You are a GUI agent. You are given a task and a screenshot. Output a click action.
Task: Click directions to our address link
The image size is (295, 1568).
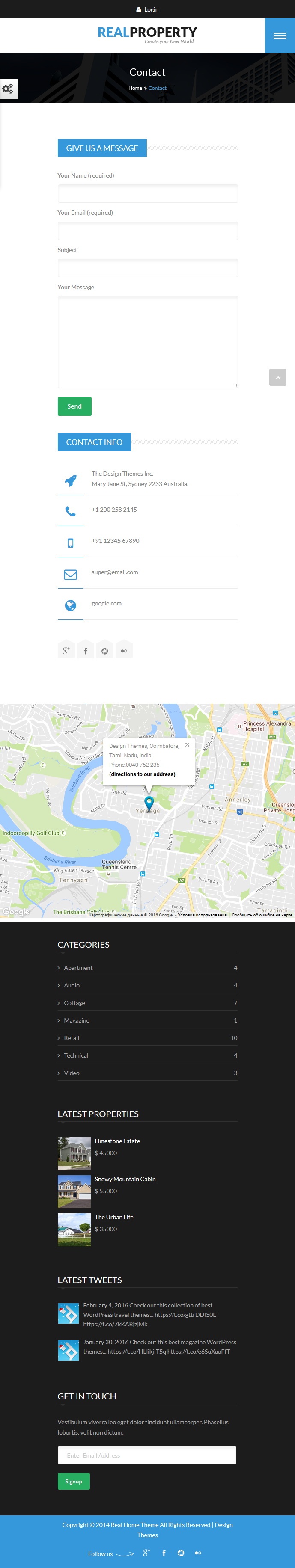142,774
